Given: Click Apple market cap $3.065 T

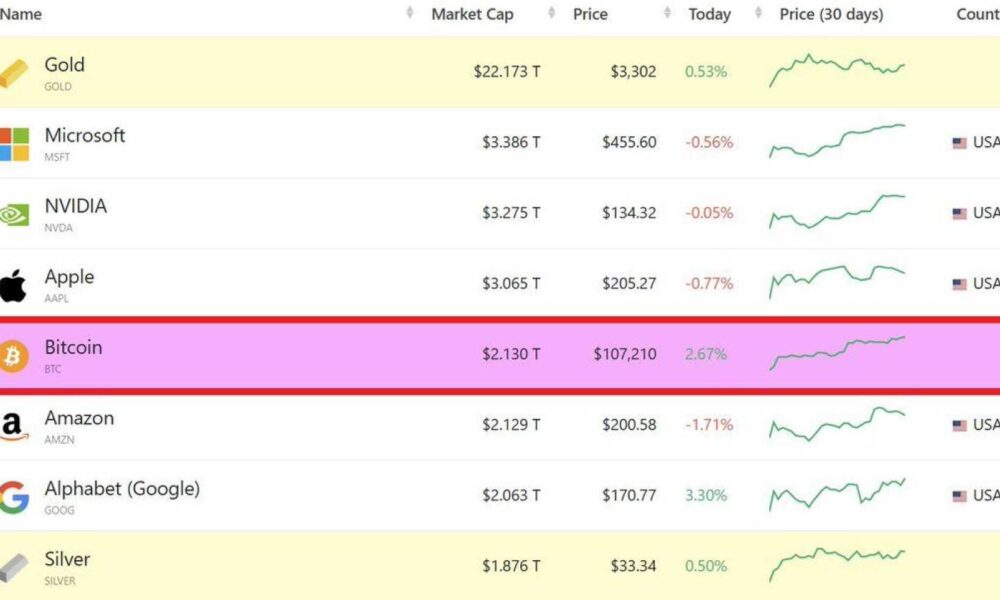Looking at the screenshot, I should pyautogui.click(x=511, y=284).
